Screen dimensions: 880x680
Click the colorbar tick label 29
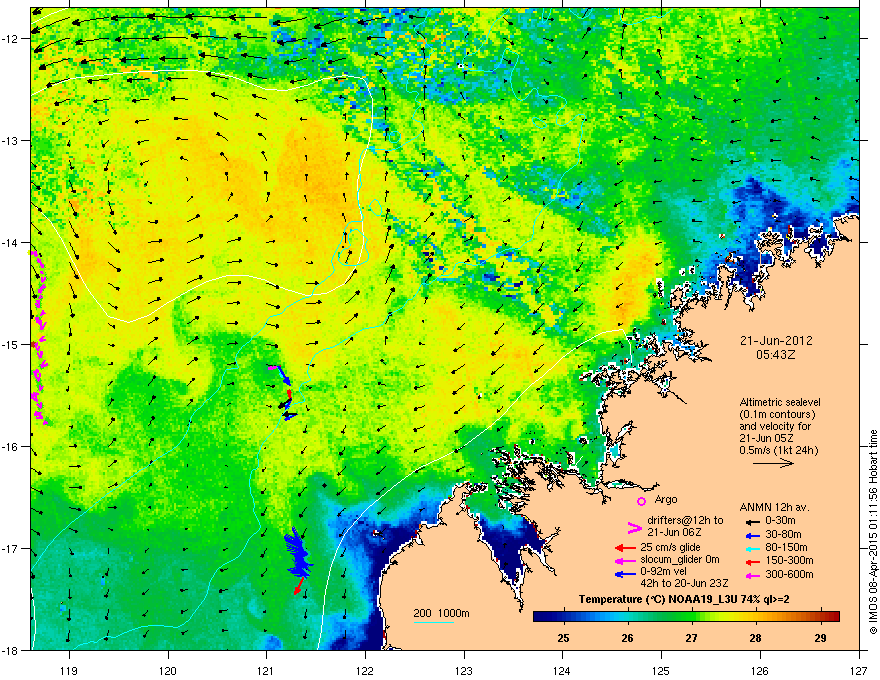pyautogui.click(x=820, y=638)
